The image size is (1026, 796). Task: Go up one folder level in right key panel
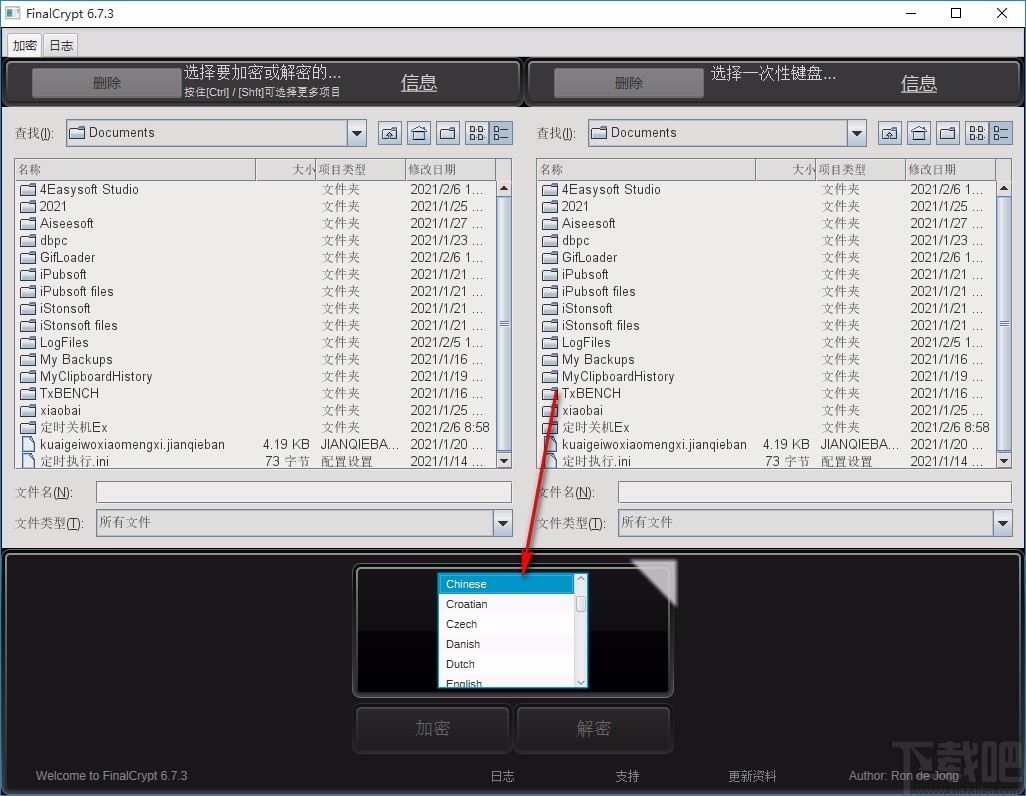pyautogui.click(x=890, y=133)
